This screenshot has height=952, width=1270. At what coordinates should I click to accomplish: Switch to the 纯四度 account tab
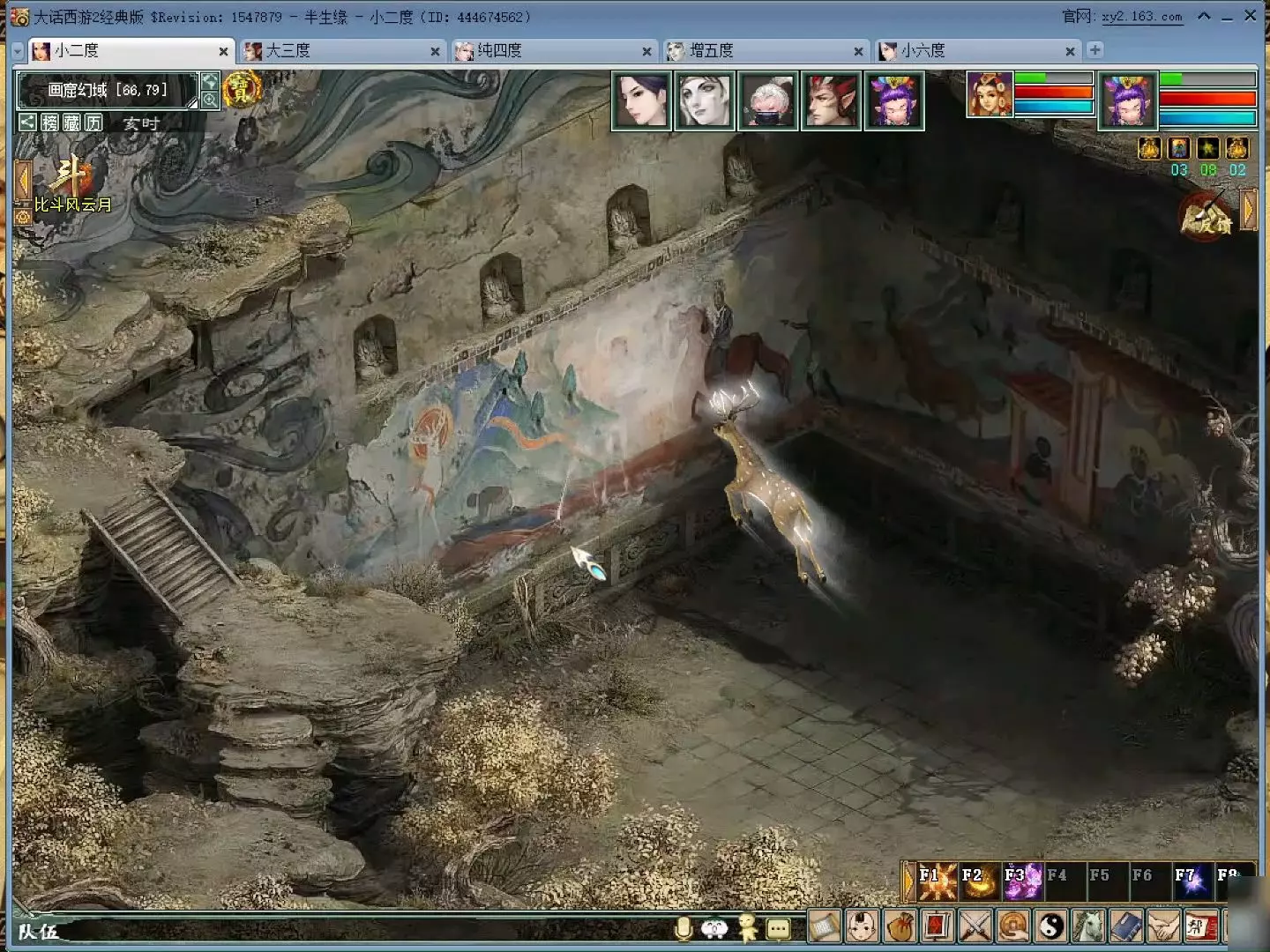tap(553, 51)
